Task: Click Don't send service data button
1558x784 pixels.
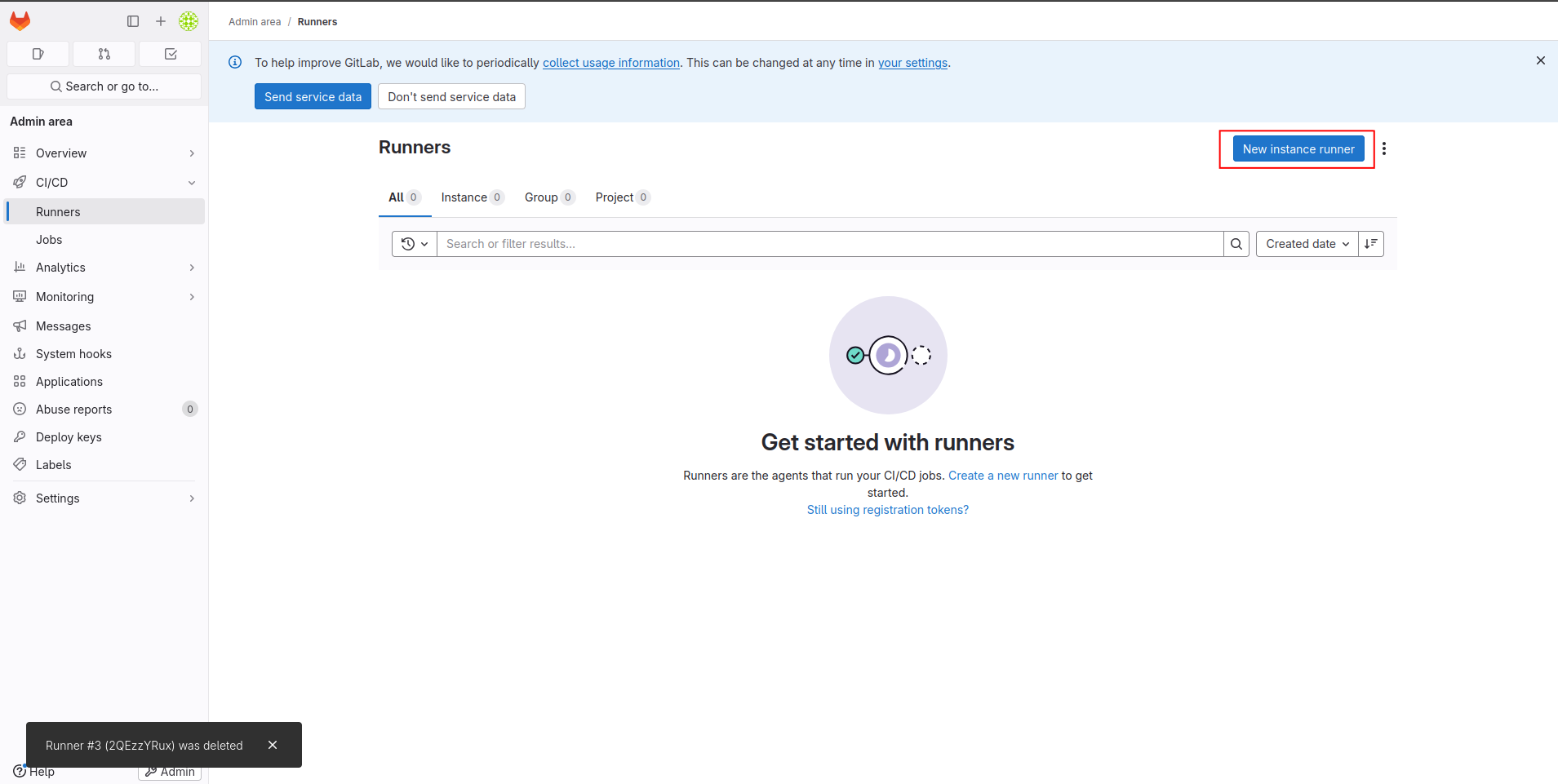Action: [x=451, y=96]
